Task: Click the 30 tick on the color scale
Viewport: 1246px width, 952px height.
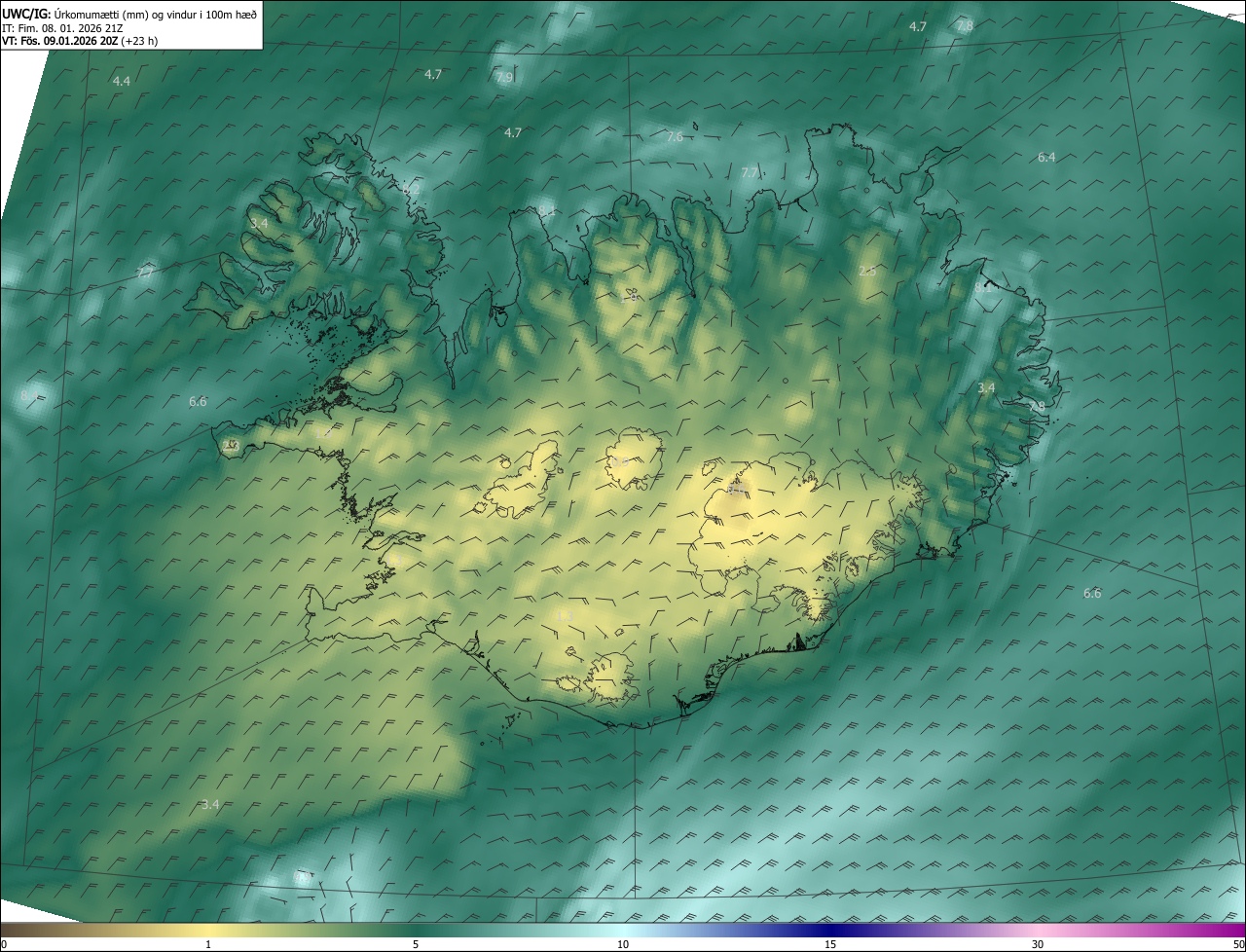Action: (1038, 944)
